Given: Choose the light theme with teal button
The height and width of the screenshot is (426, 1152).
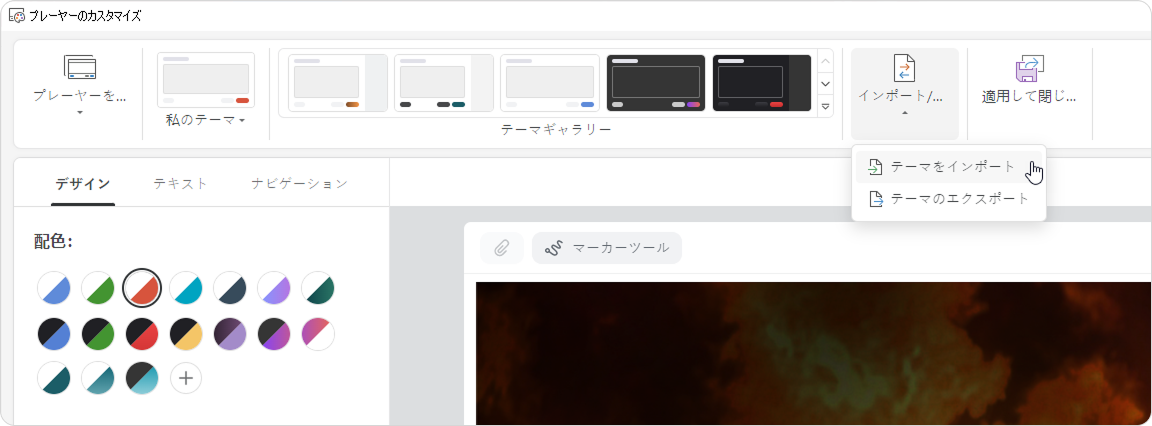Looking at the screenshot, I should pyautogui.click(x=443, y=82).
